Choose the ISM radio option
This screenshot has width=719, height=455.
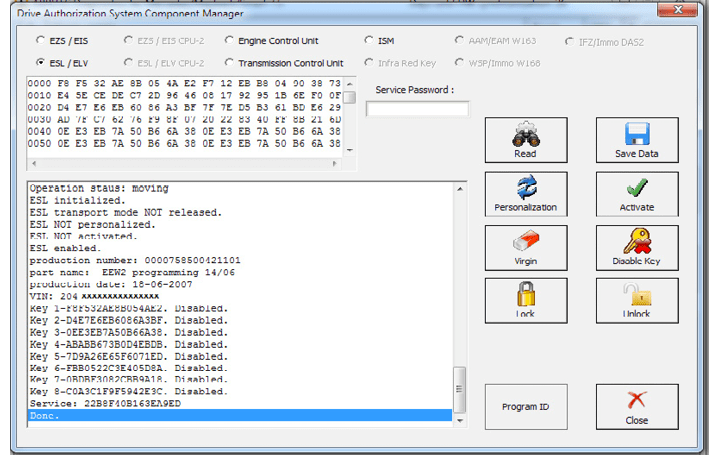click(370, 41)
